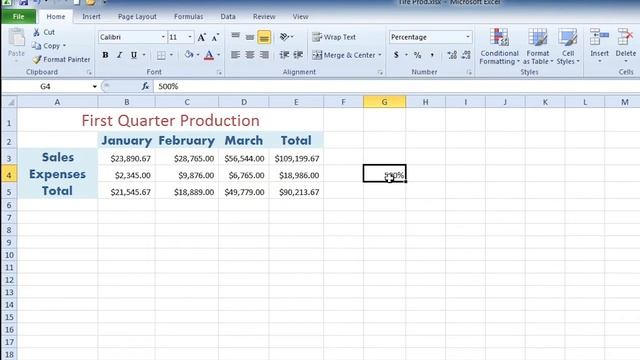Screen dimensions: 640x360
Task: Switch to the View tab
Action: (x=300, y=17)
